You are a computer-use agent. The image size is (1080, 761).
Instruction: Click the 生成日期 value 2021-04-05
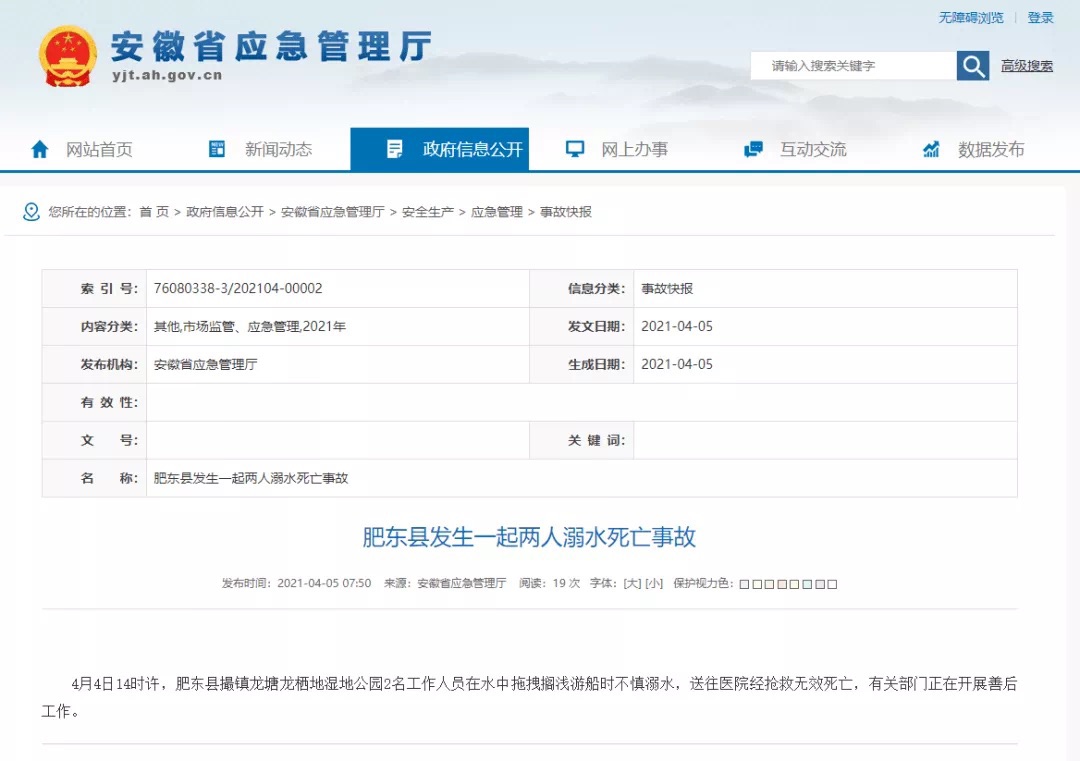[x=676, y=364]
